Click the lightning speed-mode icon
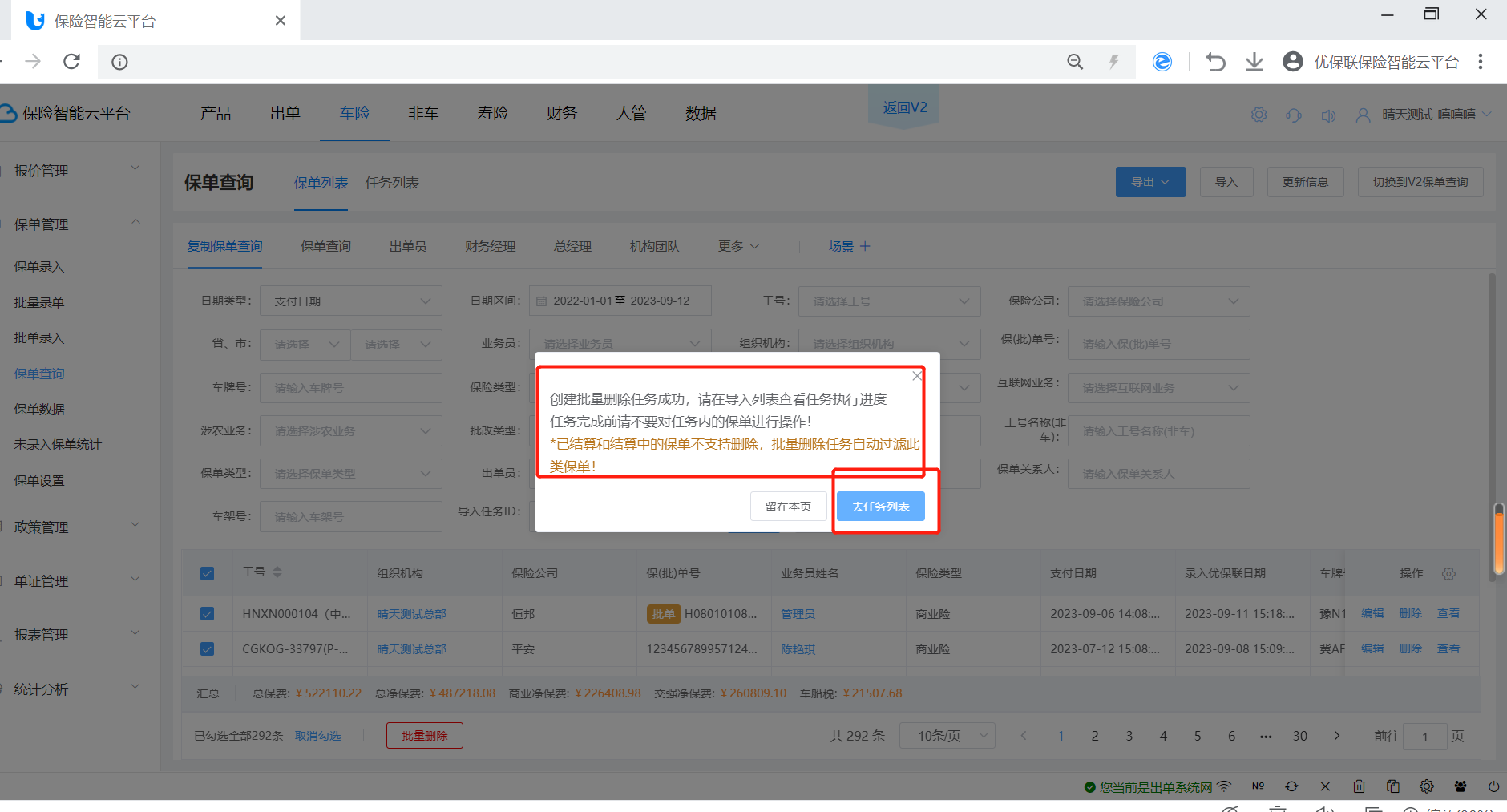The image size is (1507, 812). [1113, 62]
